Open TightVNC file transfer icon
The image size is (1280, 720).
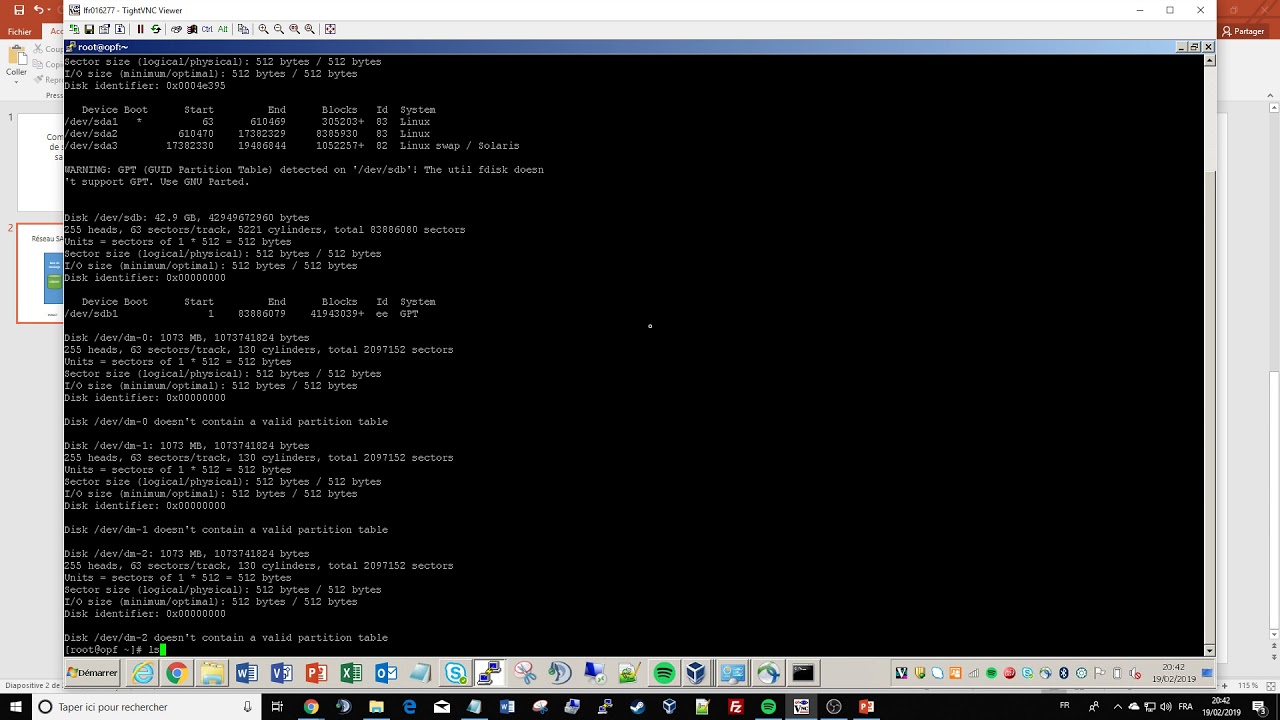[x=243, y=29]
